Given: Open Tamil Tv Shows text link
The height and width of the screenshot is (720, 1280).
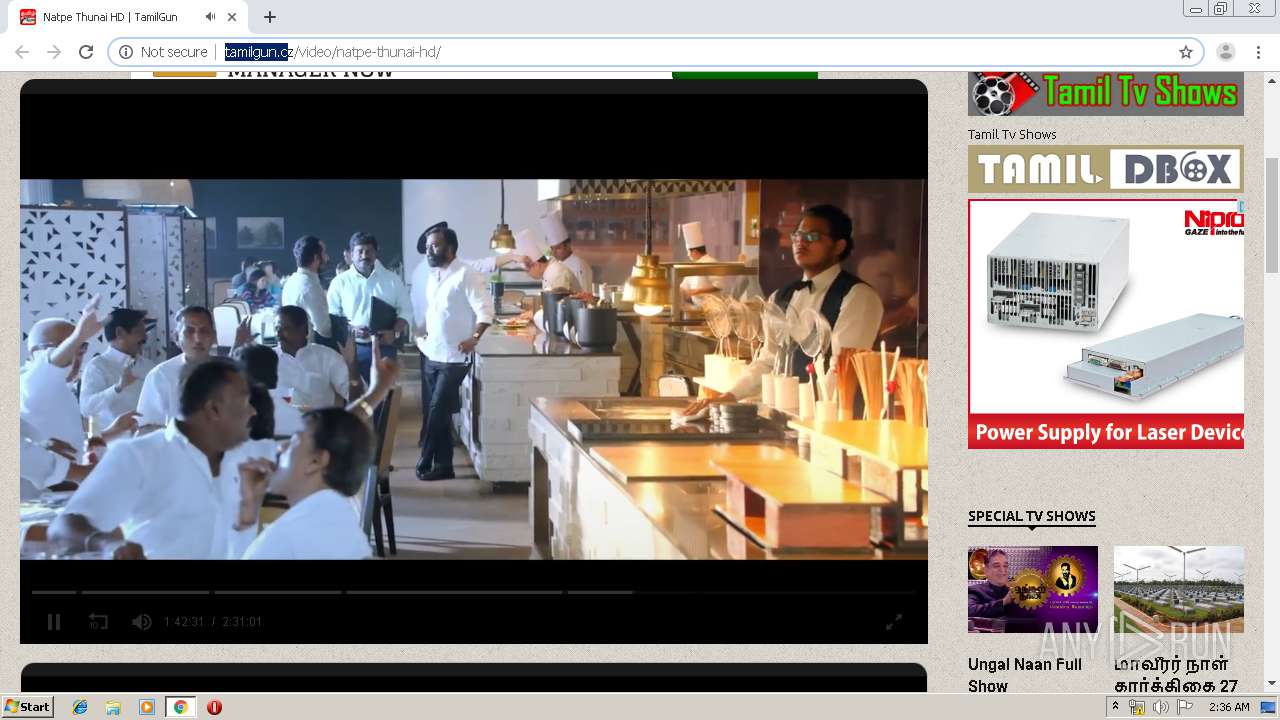Looking at the screenshot, I should (x=1012, y=134).
